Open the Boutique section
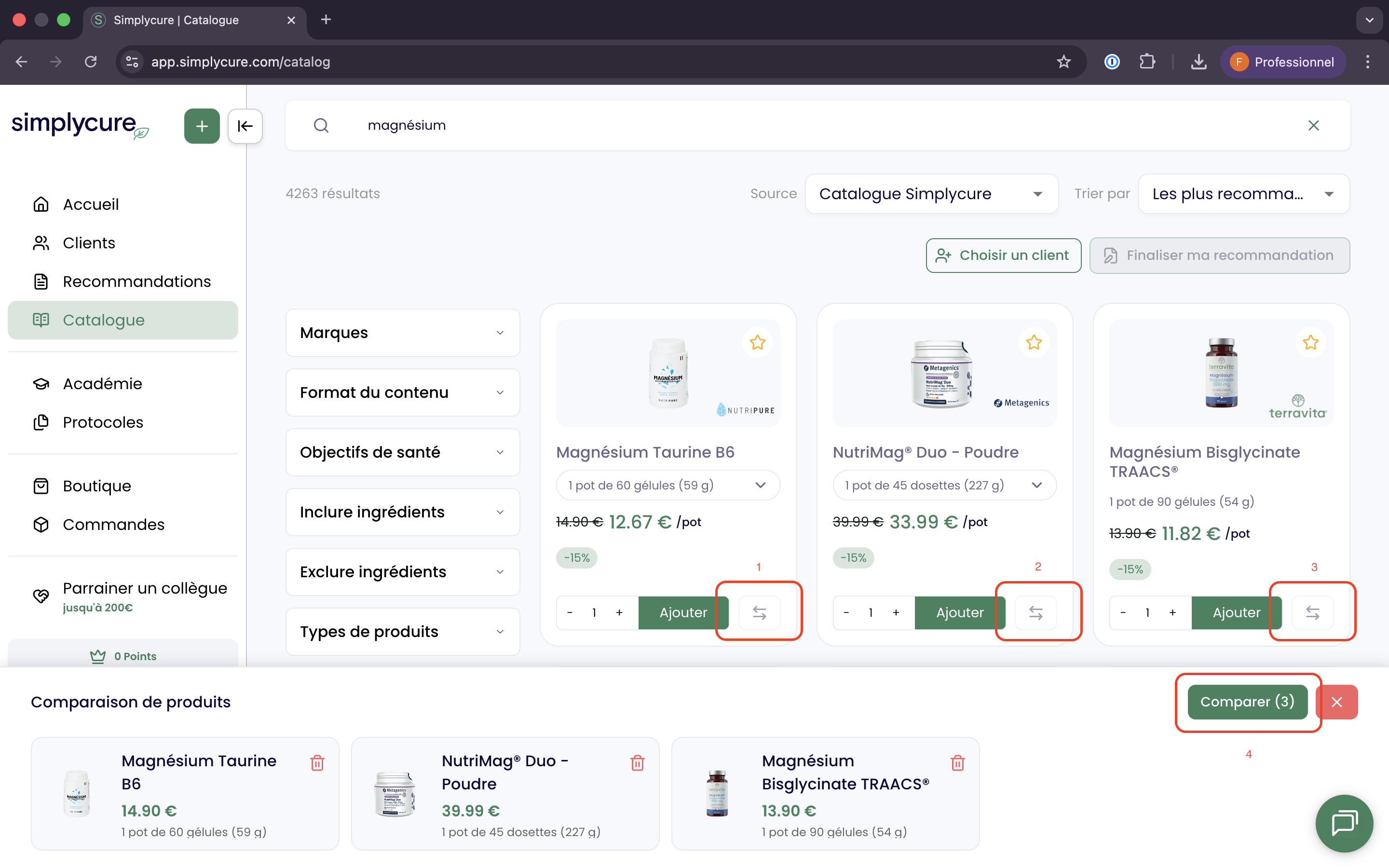 coord(123,486)
